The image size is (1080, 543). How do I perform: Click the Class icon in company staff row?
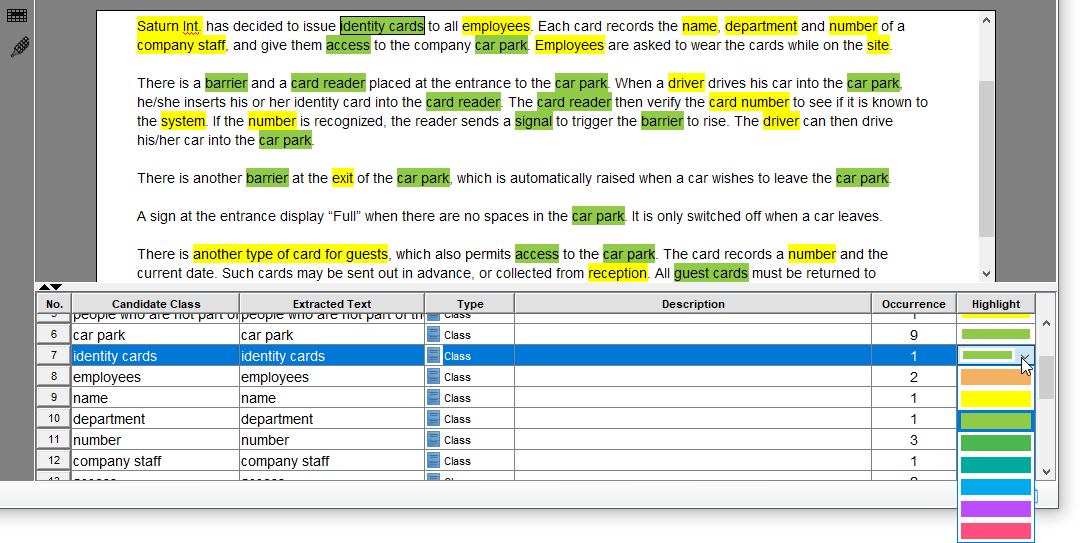(x=433, y=461)
